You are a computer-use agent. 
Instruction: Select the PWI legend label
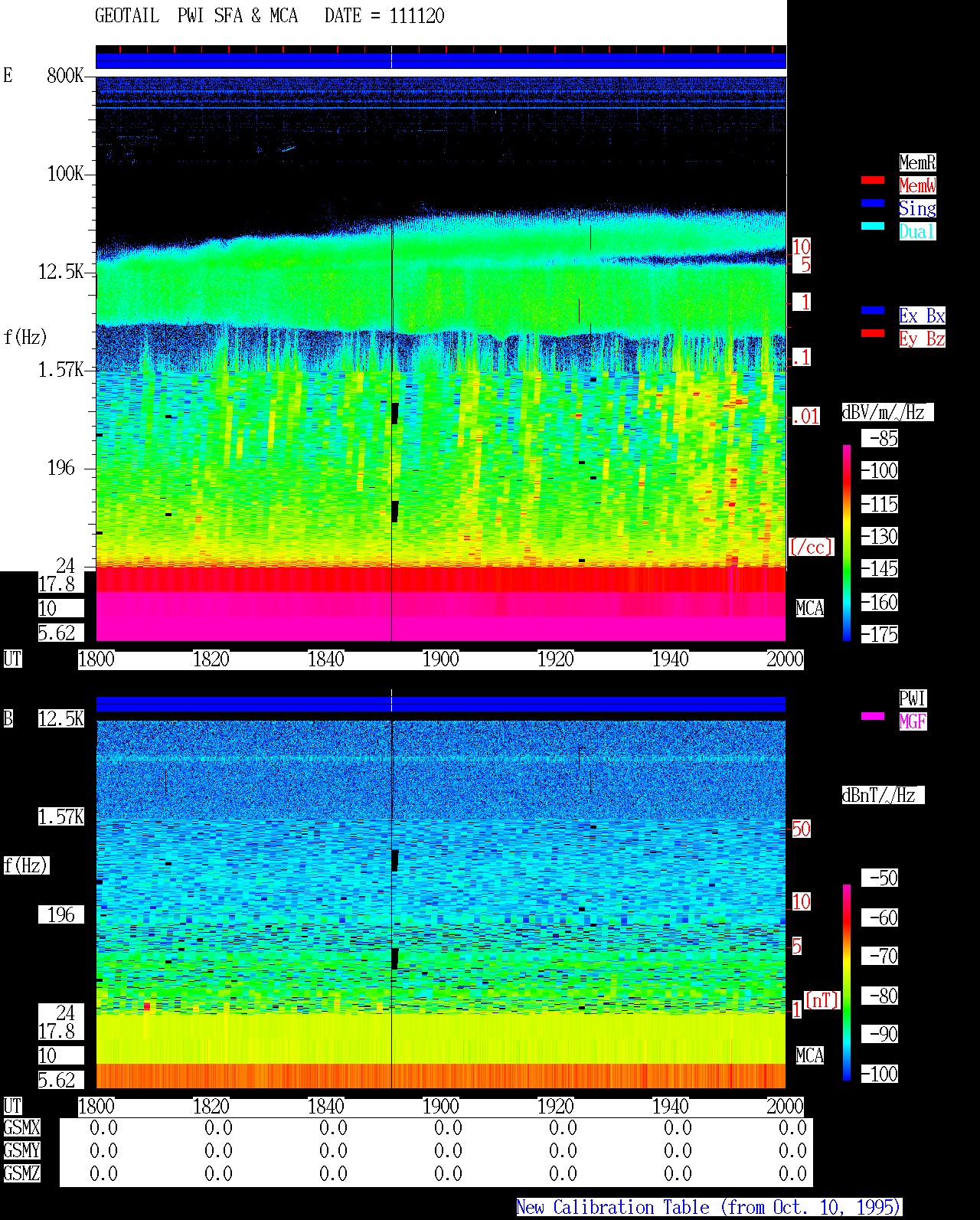[x=913, y=698]
